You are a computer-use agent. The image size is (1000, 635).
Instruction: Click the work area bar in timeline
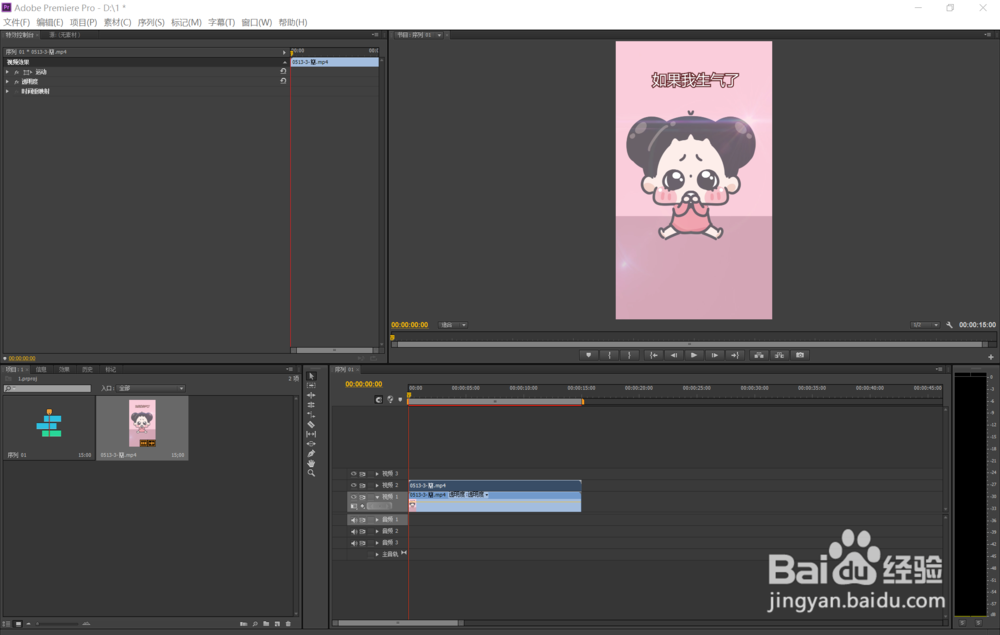495,402
